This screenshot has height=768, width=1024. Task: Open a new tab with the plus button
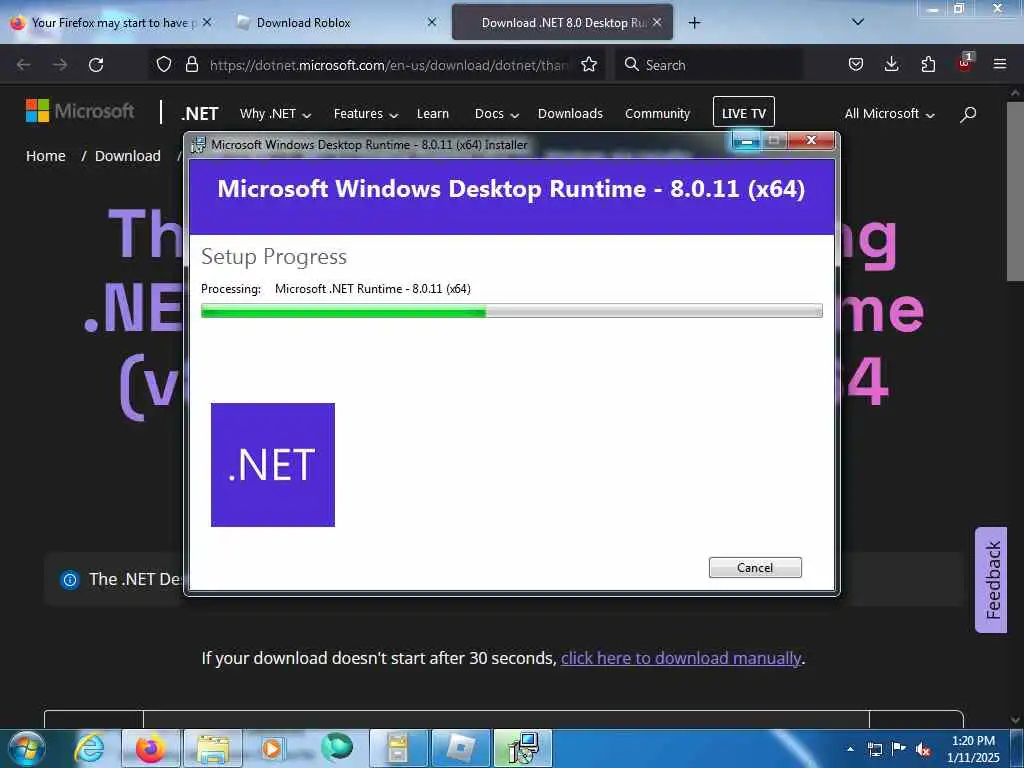[x=694, y=23]
